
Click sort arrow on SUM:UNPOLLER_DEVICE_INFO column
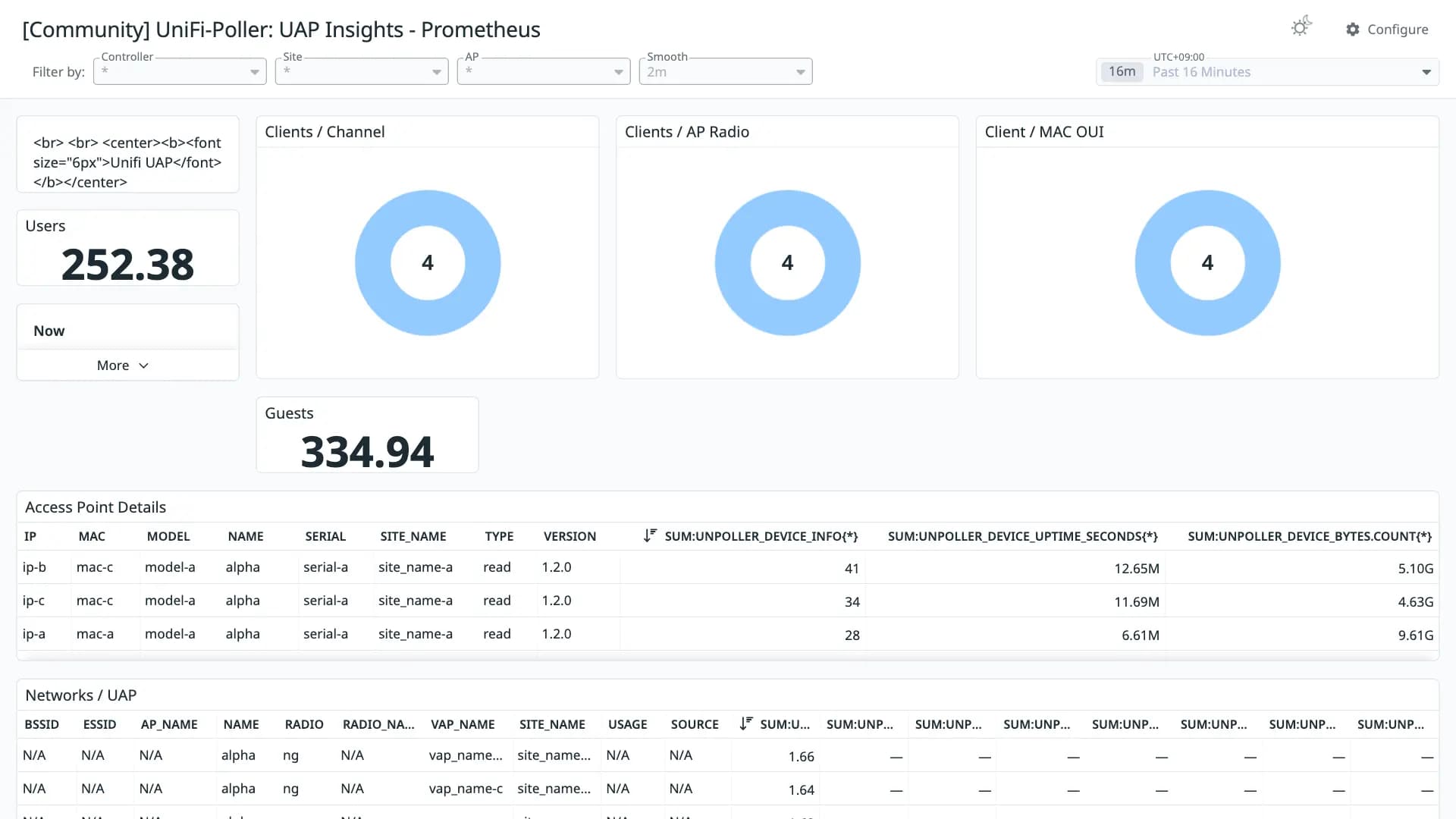pyautogui.click(x=650, y=535)
